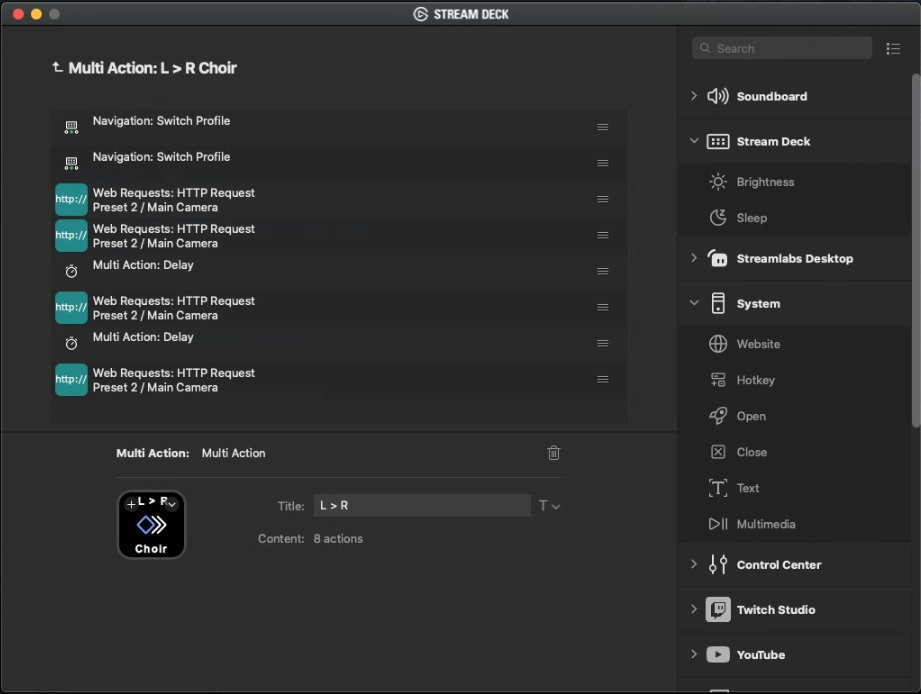Expand the Control Center chevron

(694, 564)
